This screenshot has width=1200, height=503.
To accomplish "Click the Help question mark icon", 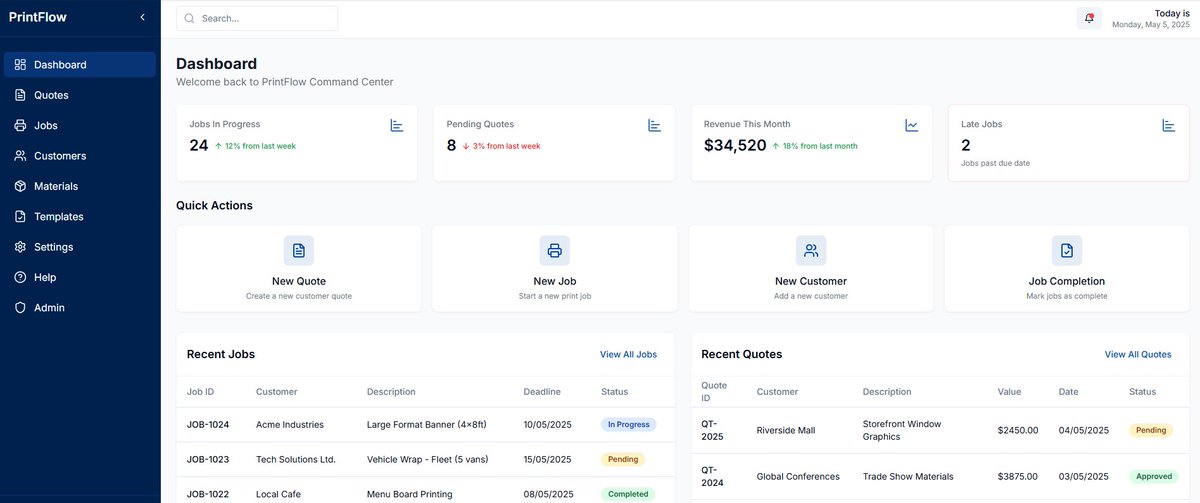I will pyautogui.click(x=20, y=277).
